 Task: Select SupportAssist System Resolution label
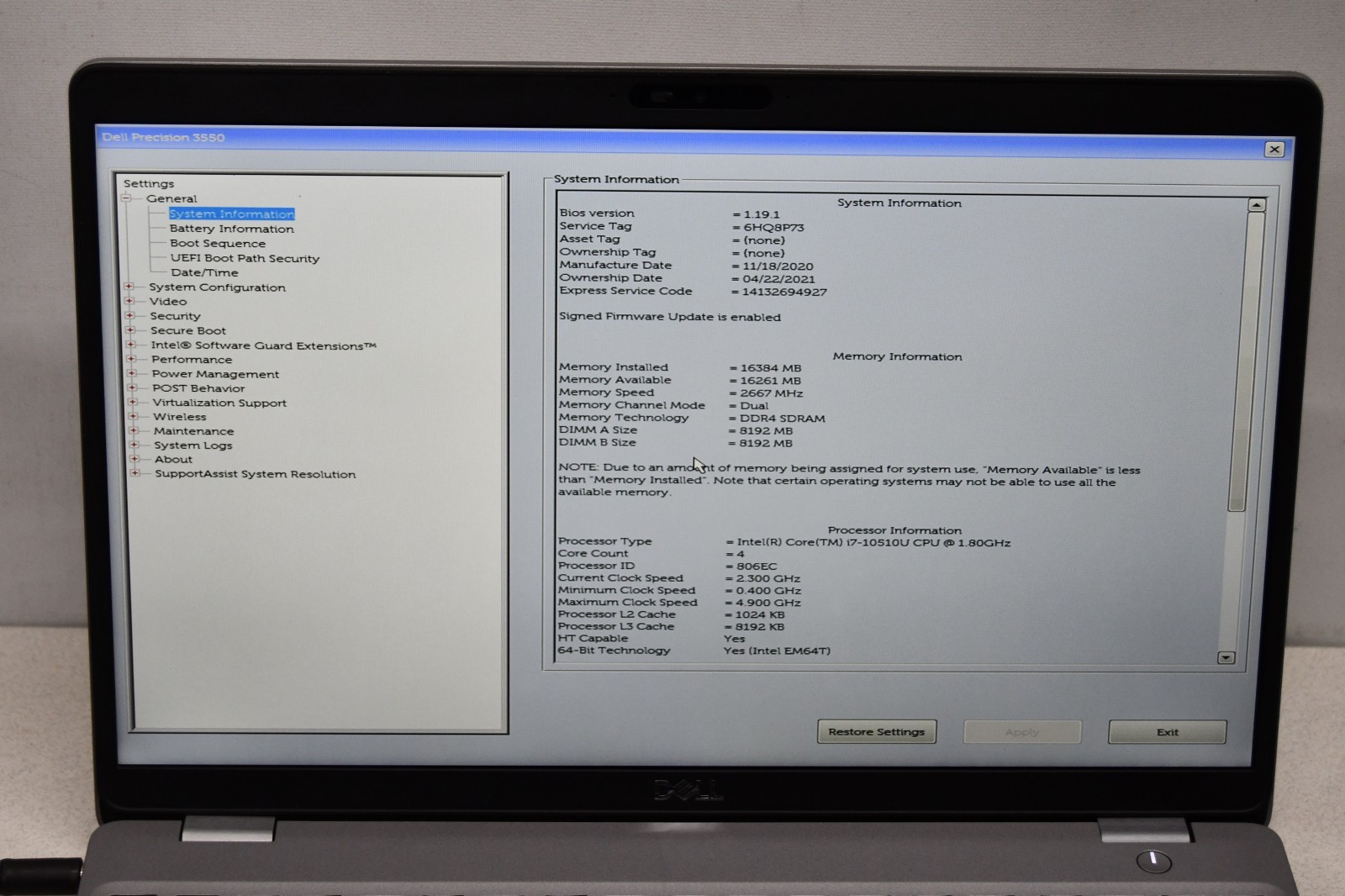(256, 474)
